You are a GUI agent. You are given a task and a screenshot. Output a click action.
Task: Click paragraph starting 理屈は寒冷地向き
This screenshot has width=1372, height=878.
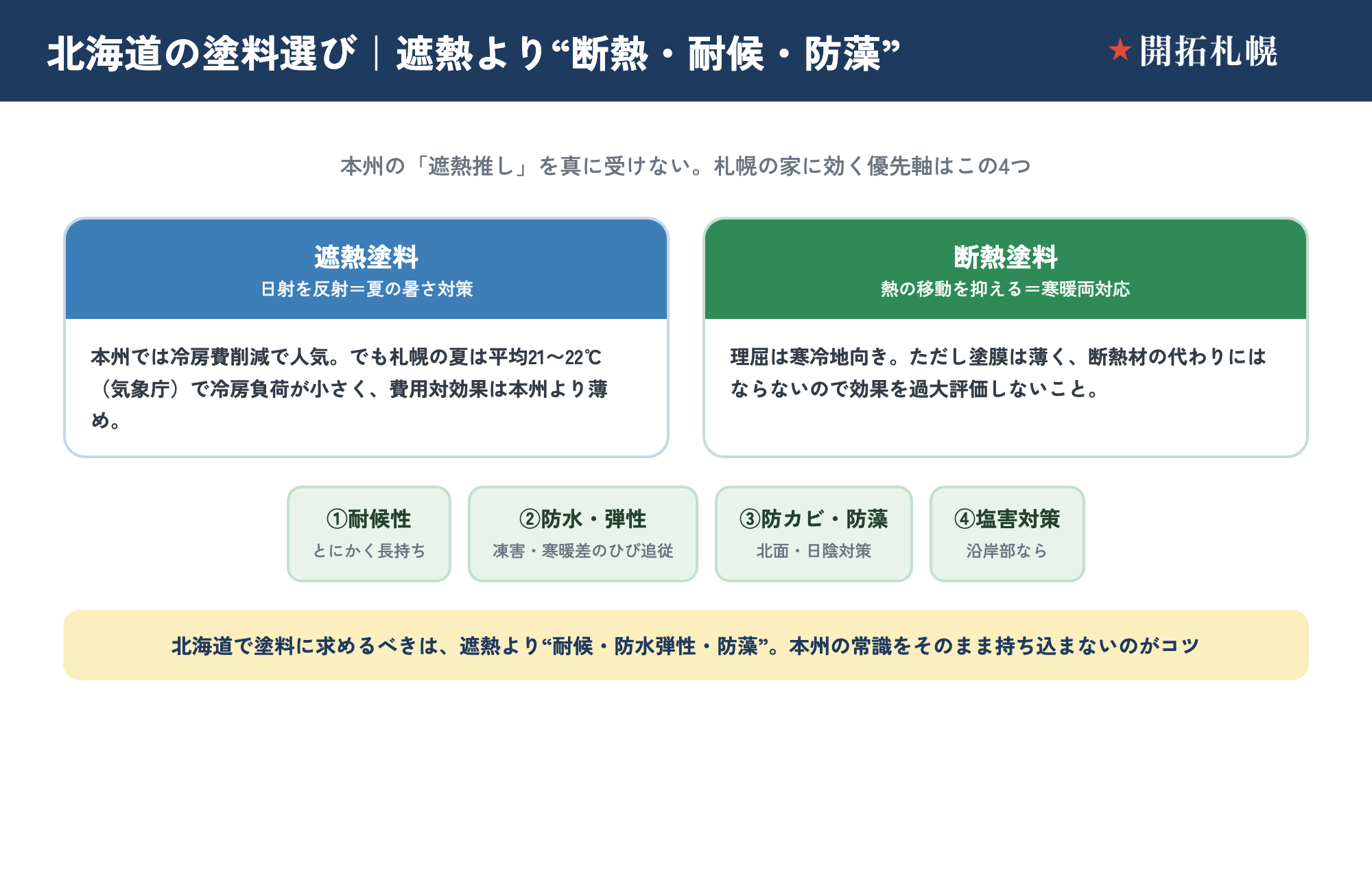[998, 372]
